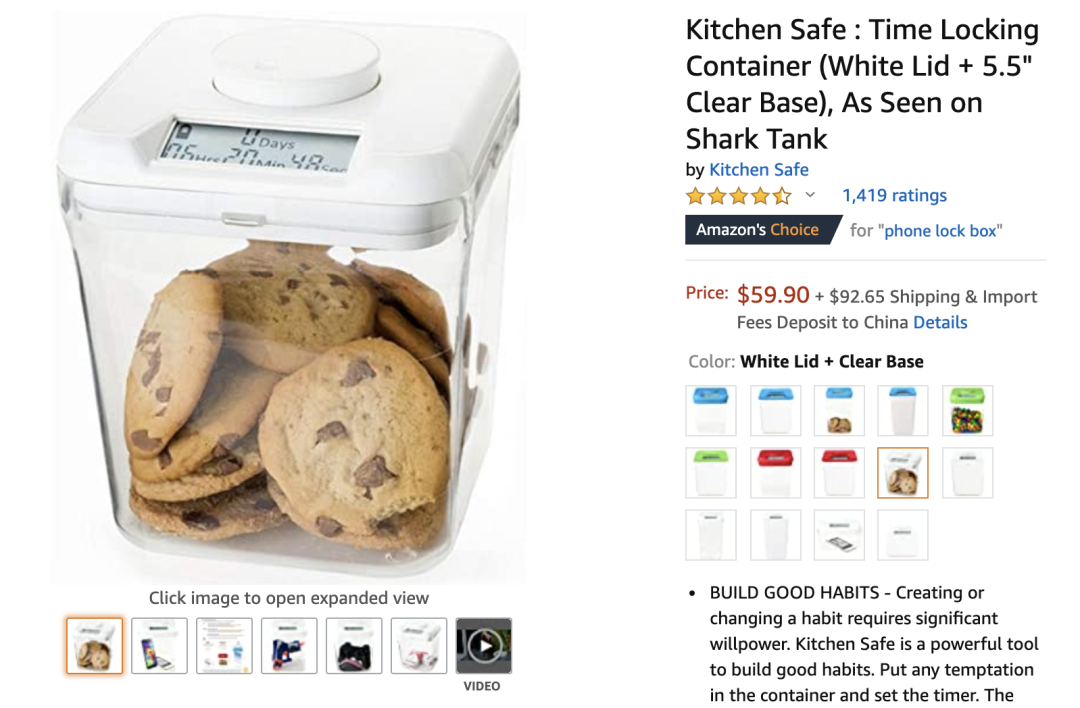Image resolution: width=1080 pixels, height=708 pixels.
Task: Choose the selected white lid cookies swatch
Action: 902,472
